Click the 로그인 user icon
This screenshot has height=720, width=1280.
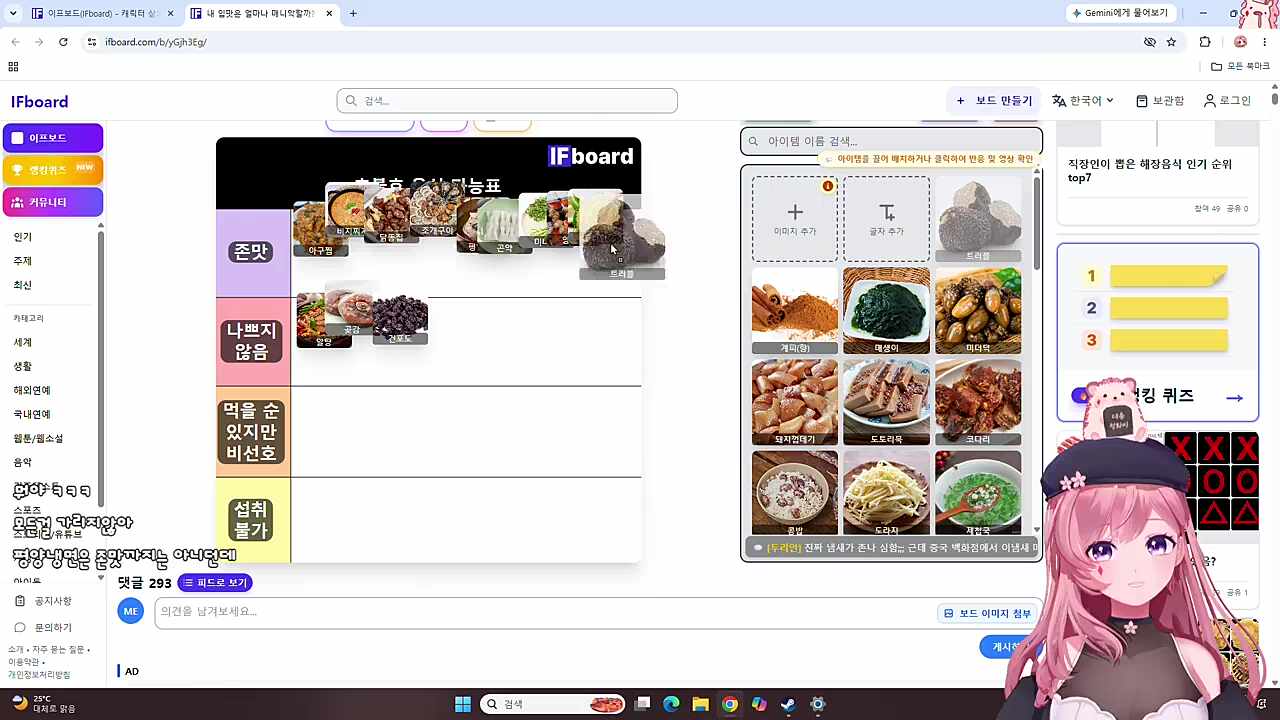tap(1210, 101)
